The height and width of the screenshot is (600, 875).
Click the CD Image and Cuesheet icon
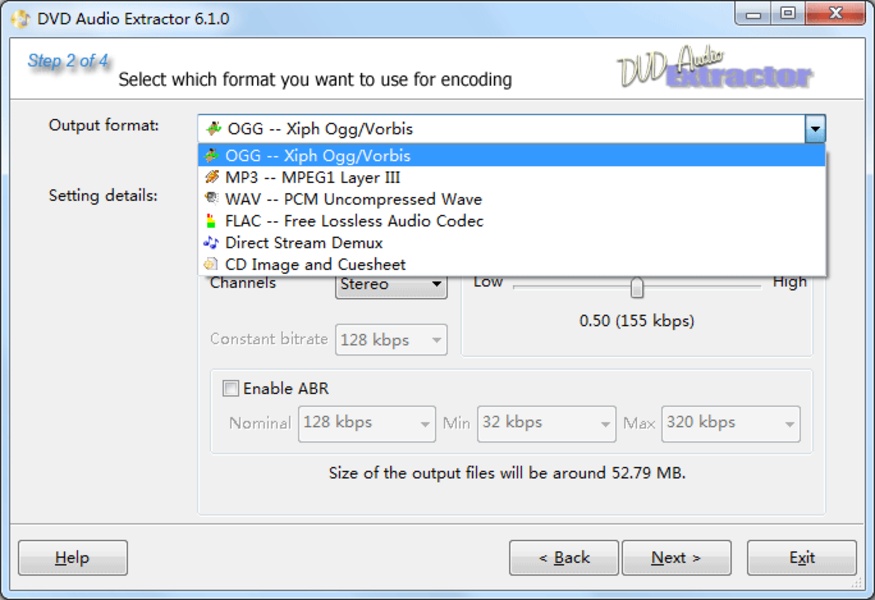click(211, 264)
